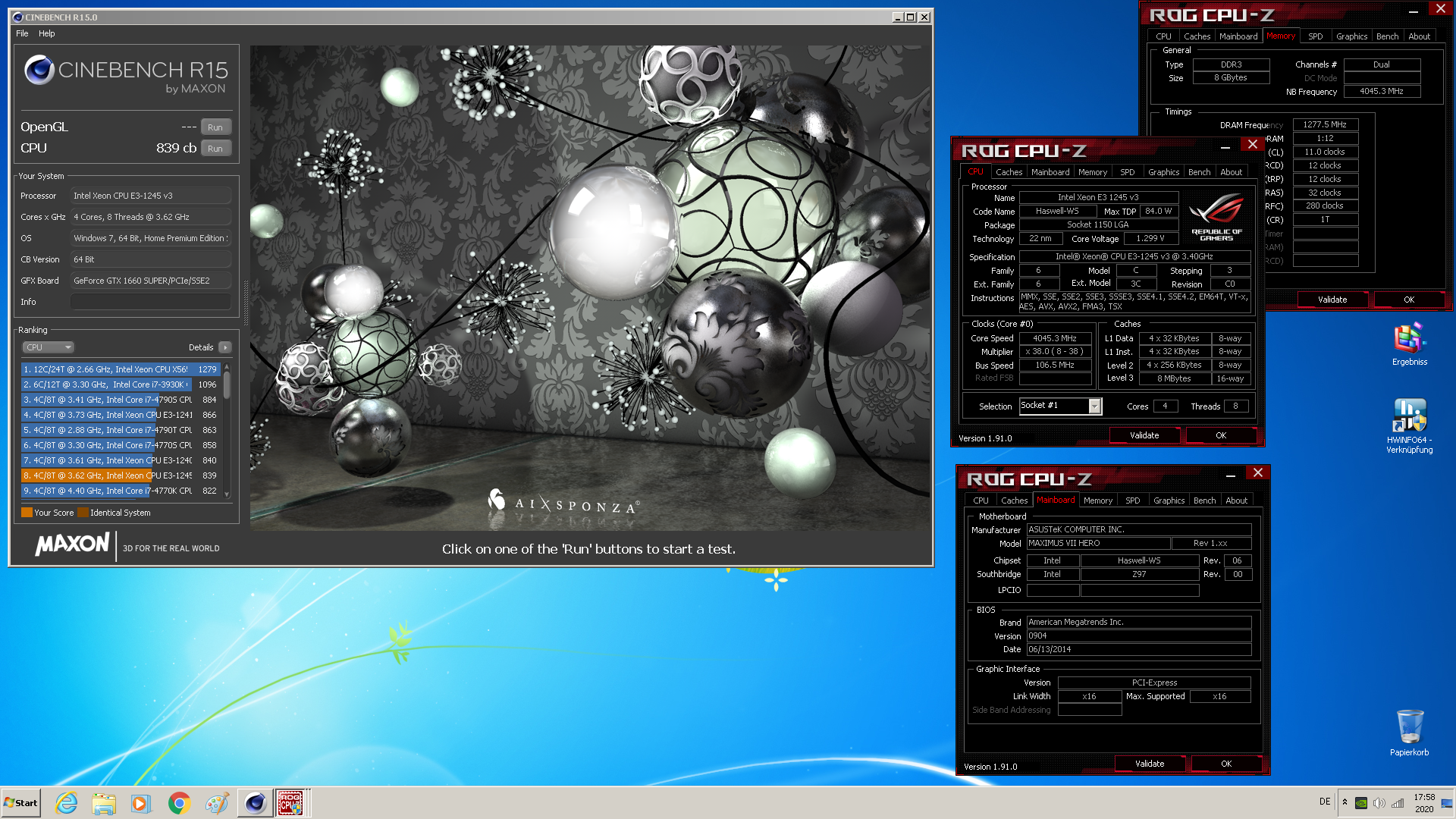Image resolution: width=1456 pixels, height=819 pixels.
Task: Select the HWiNFO64 Verknüpfung desktop shortcut
Action: point(1410,426)
